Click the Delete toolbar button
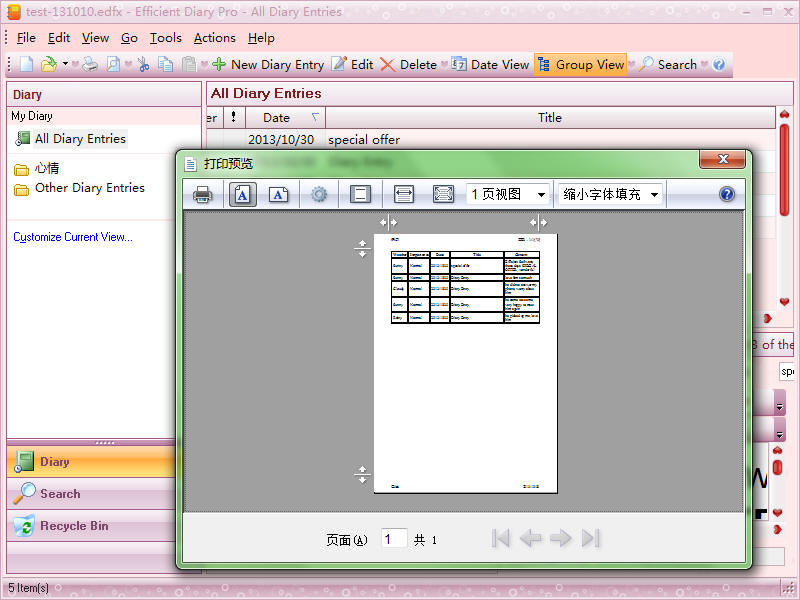Image resolution: width=800 pixels, height=600 pixels. pyautogui.click(x=408, y=64)
